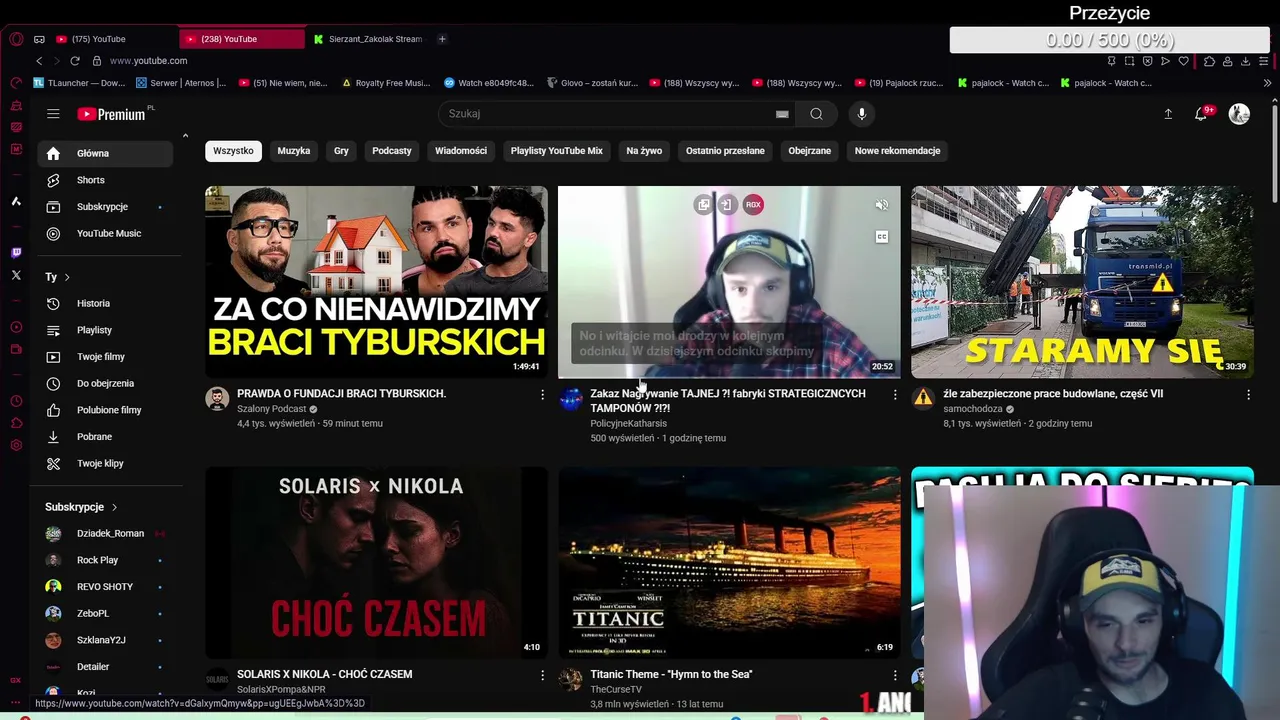The width and height of the screenshot is (1280, 720).
Task: Switch to the (175) YouTube tab
Action: pyautogui.click(x=110, y=39)
